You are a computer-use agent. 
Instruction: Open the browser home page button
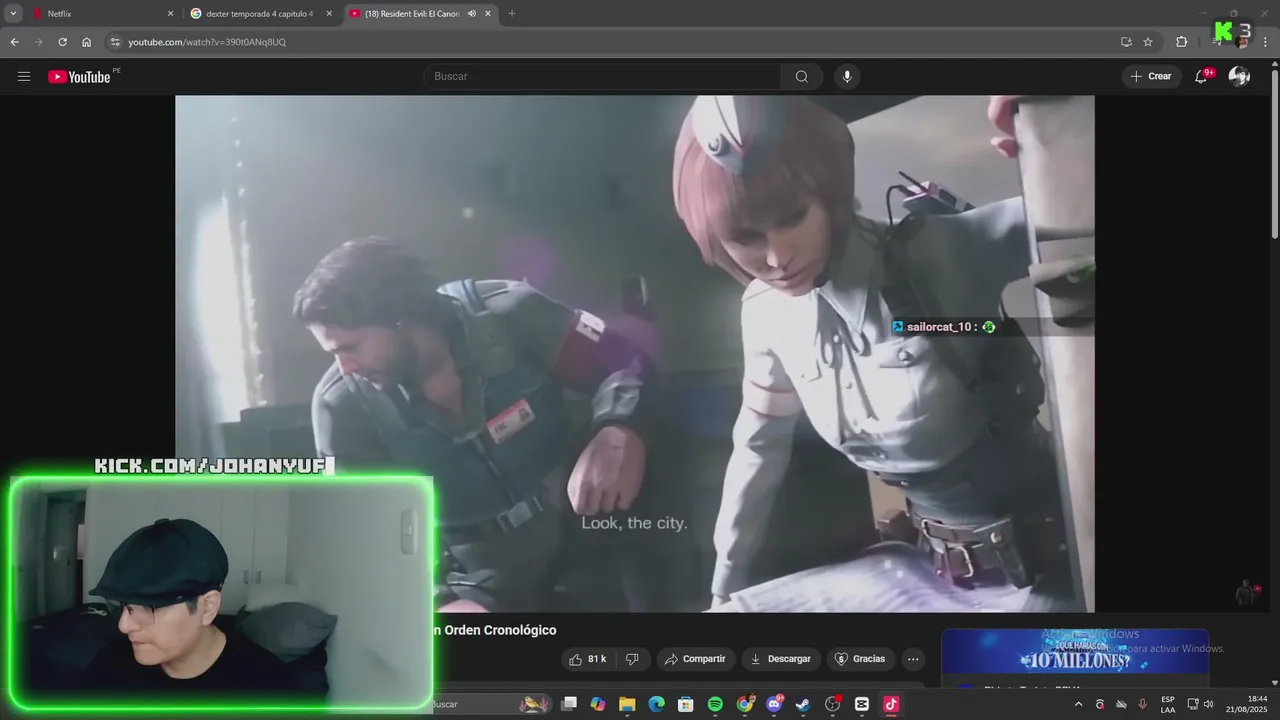click(87, 42)
